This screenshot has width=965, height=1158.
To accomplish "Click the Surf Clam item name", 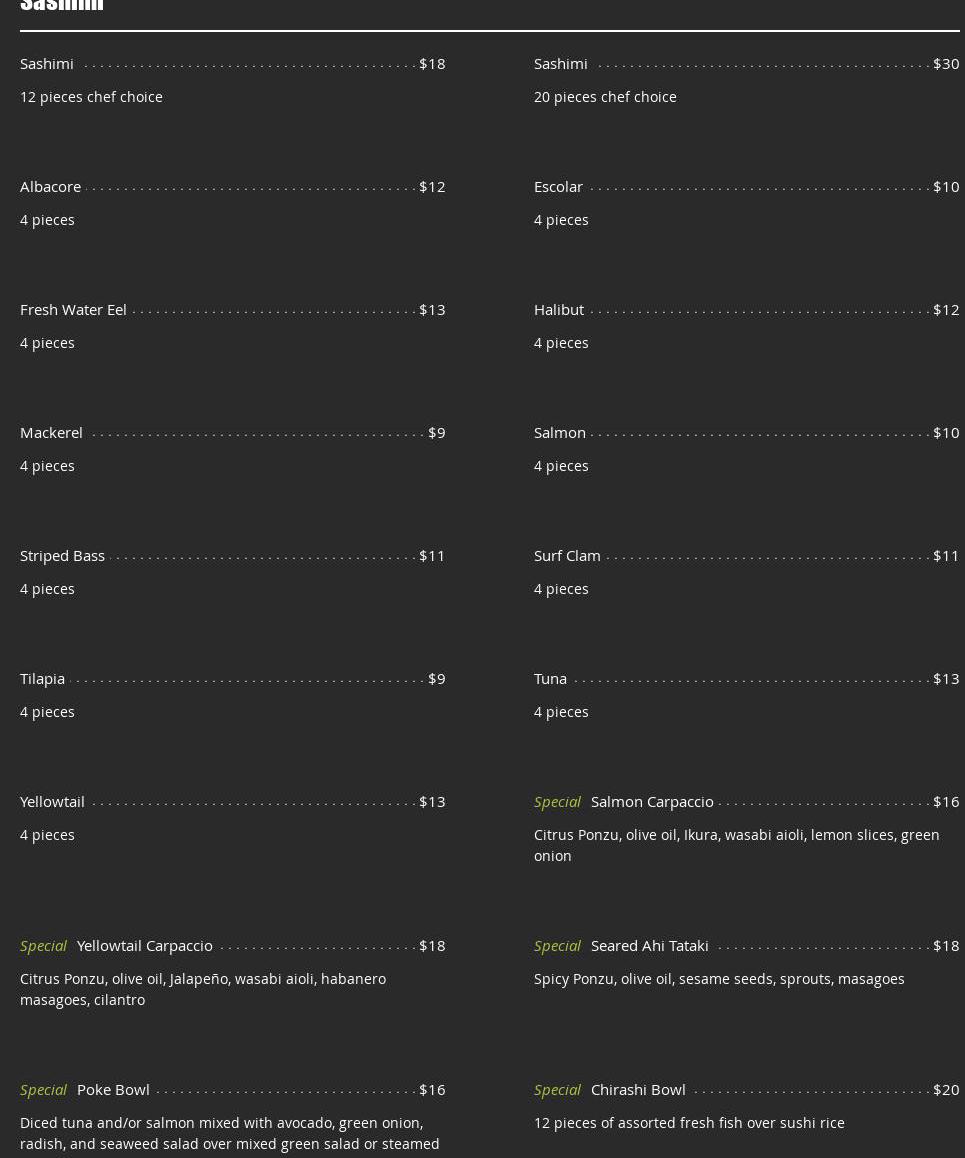I will (567, 555).
